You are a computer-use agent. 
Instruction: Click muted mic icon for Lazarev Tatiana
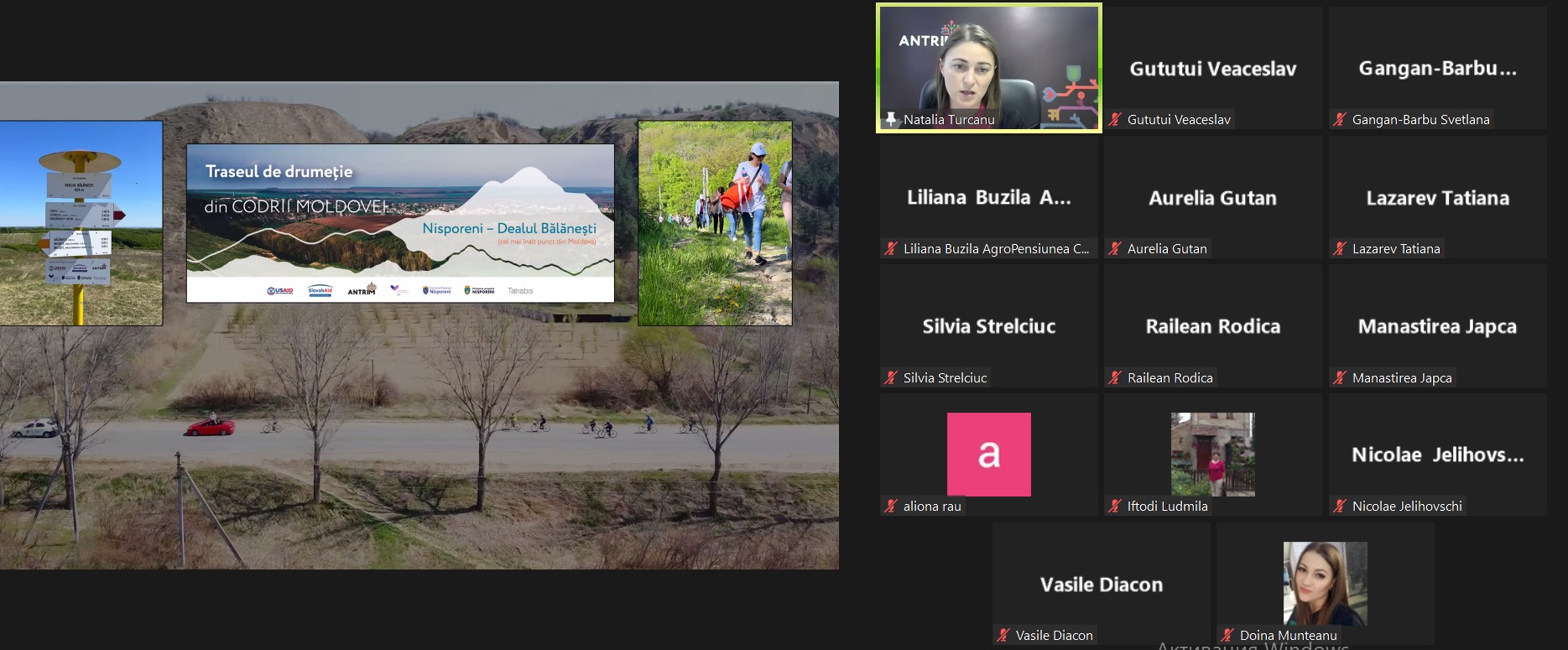tap(1340, 249)
